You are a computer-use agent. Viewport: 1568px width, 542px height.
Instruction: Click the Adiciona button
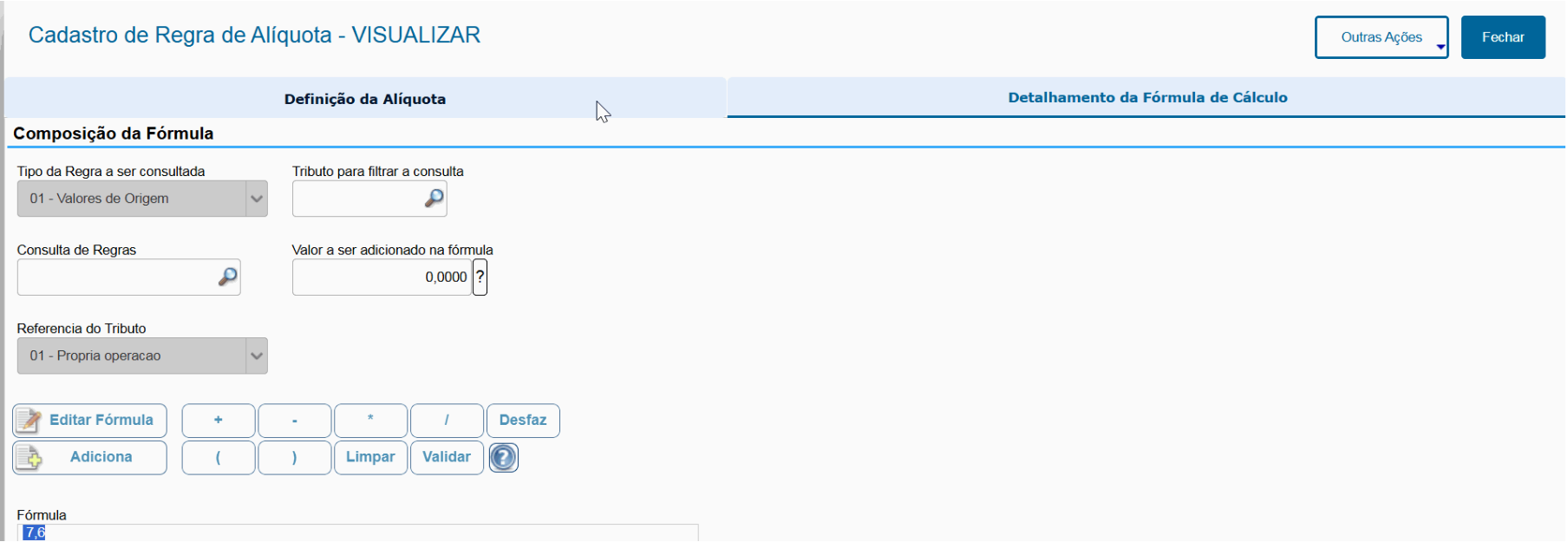click(x=89, y=457)
